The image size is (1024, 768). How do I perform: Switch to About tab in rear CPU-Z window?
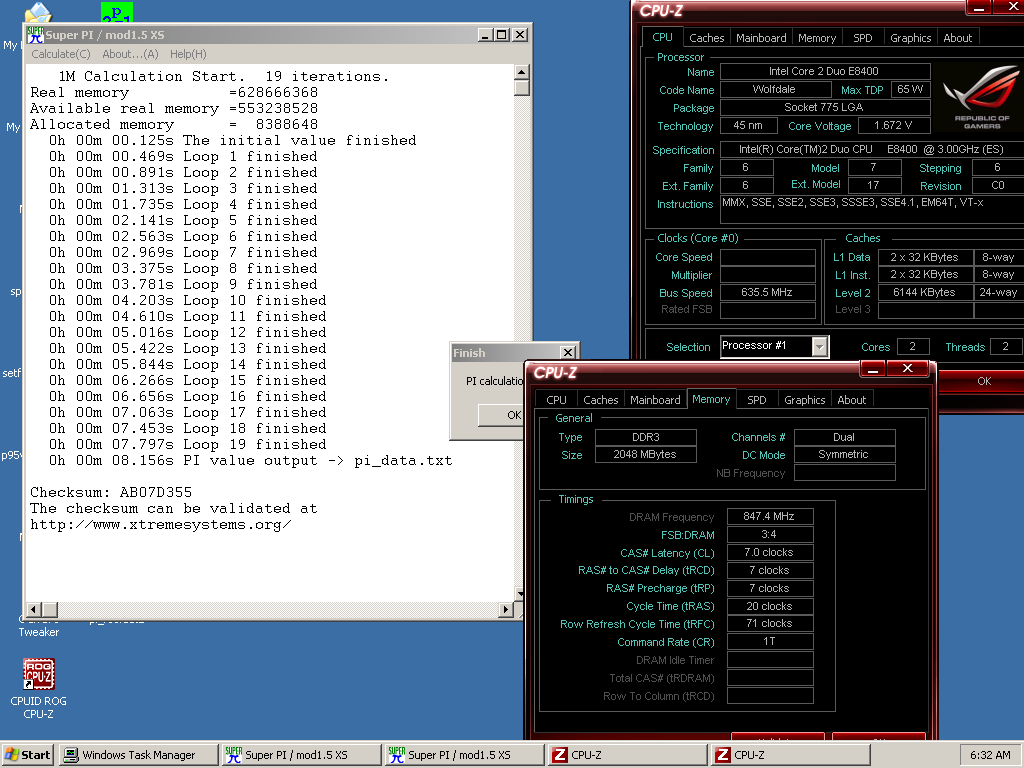tap(957, 38)
